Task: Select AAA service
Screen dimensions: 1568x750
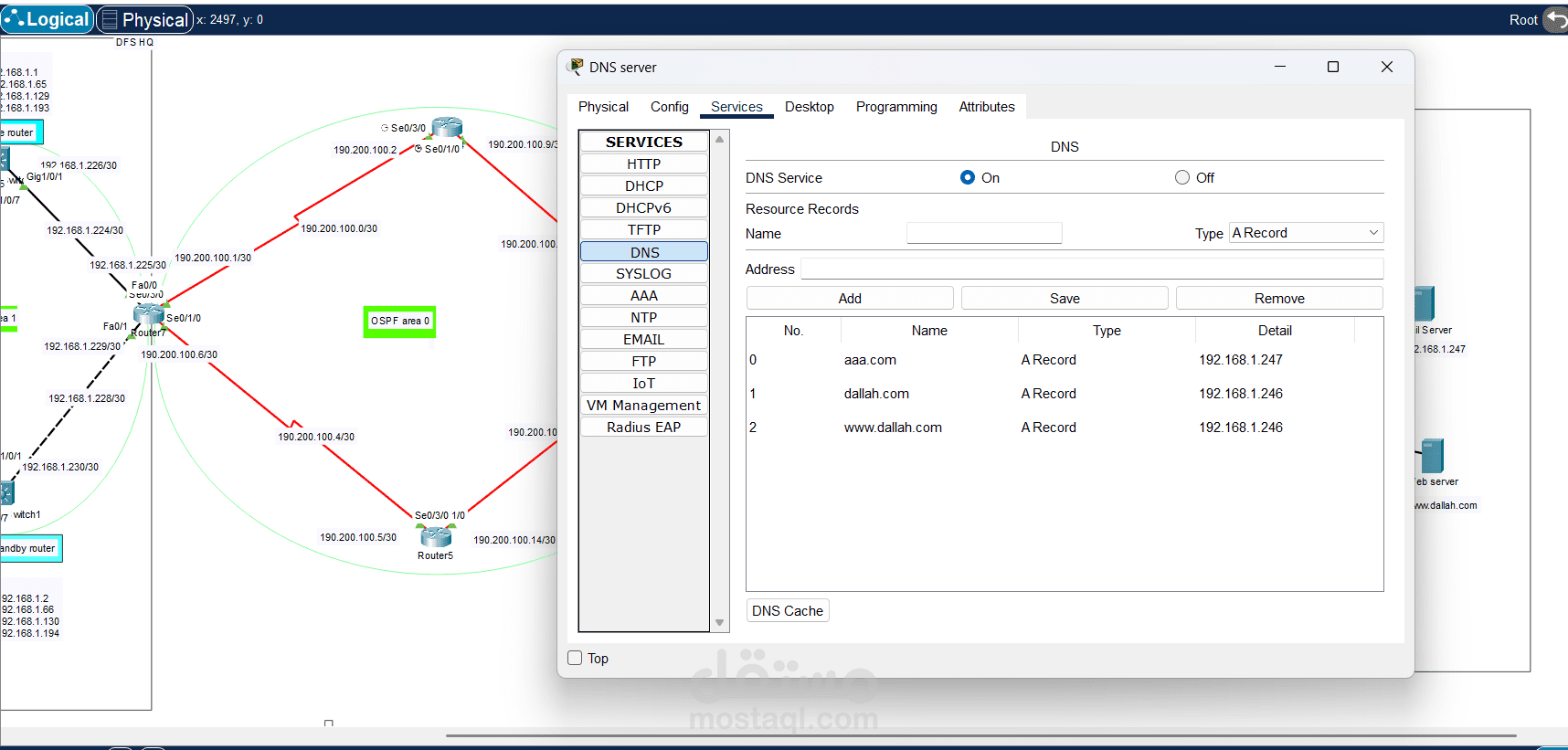Action: [644, 295]
